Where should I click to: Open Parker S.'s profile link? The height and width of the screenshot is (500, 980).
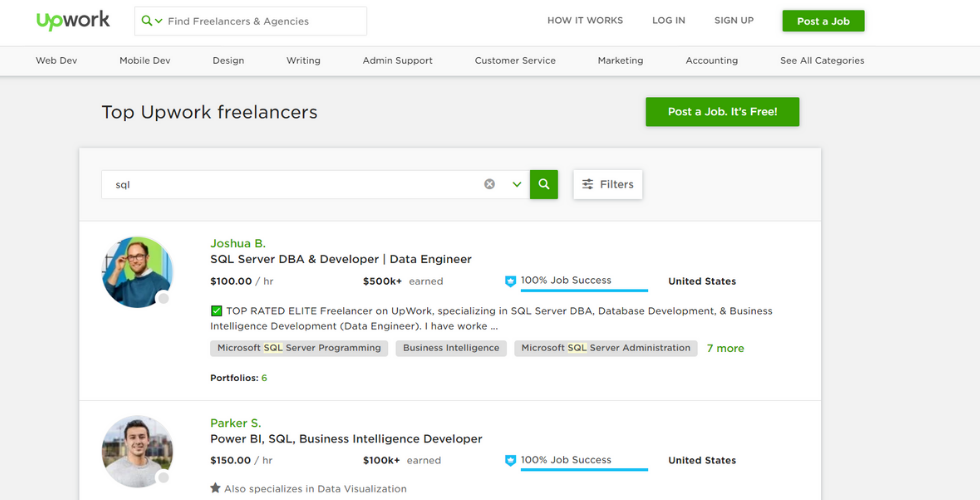pos(236,423)
